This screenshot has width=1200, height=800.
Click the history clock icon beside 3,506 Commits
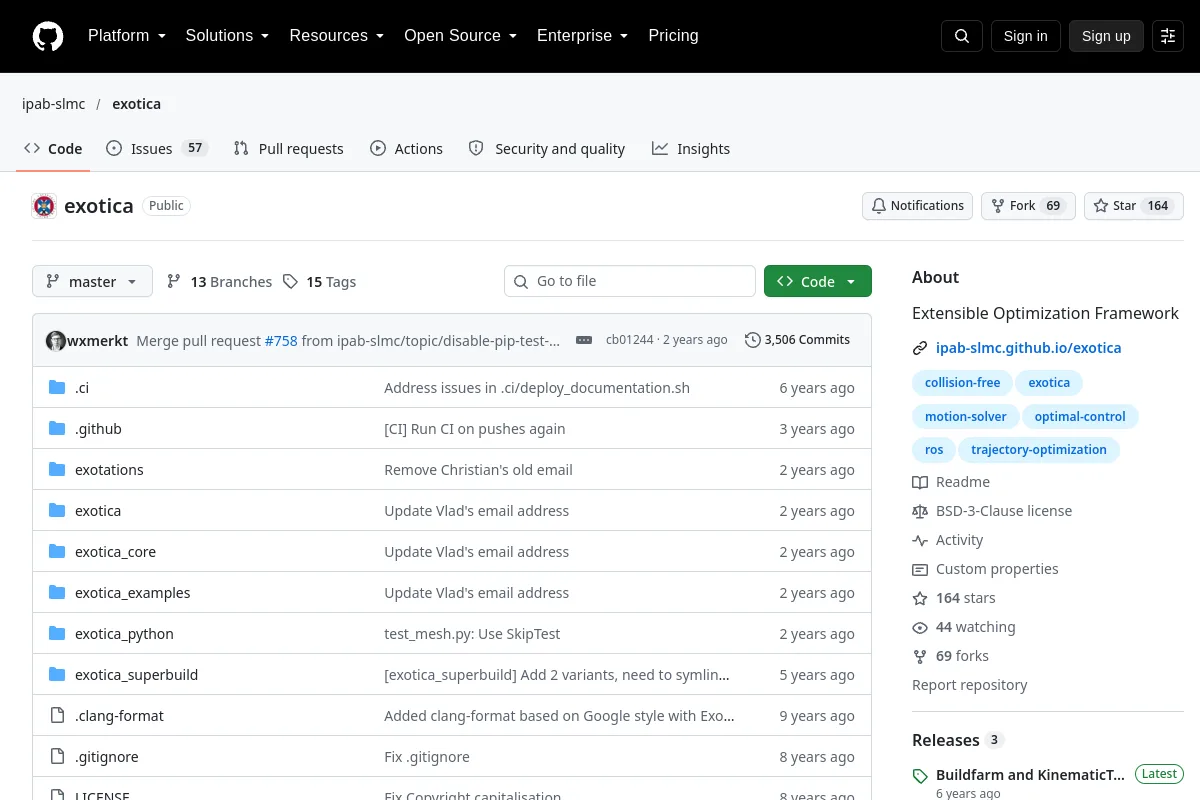click(753, 340)
